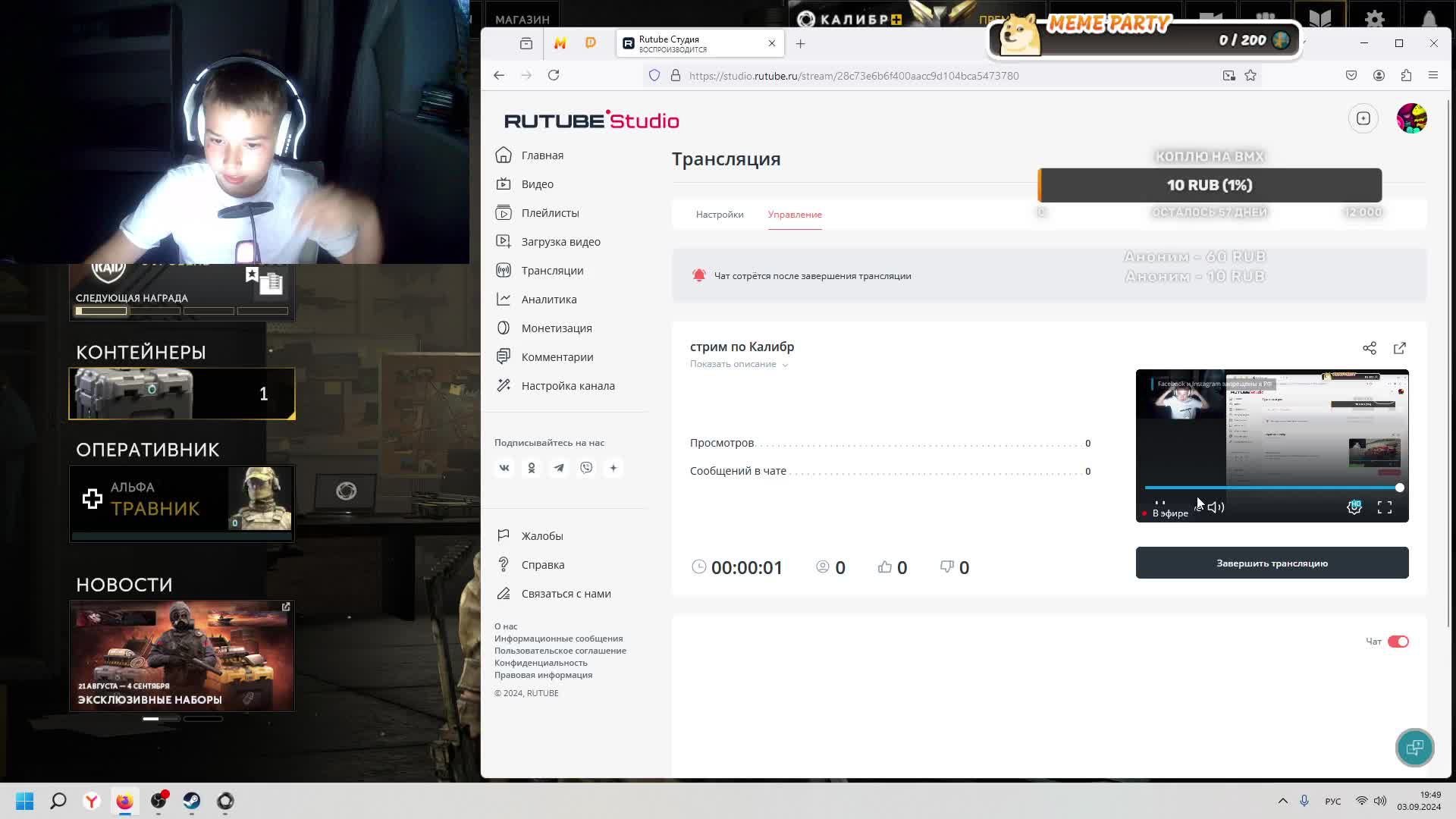Open stream in new window icon
This screenshot has height=819, width=1456.
coord(1400,348)
